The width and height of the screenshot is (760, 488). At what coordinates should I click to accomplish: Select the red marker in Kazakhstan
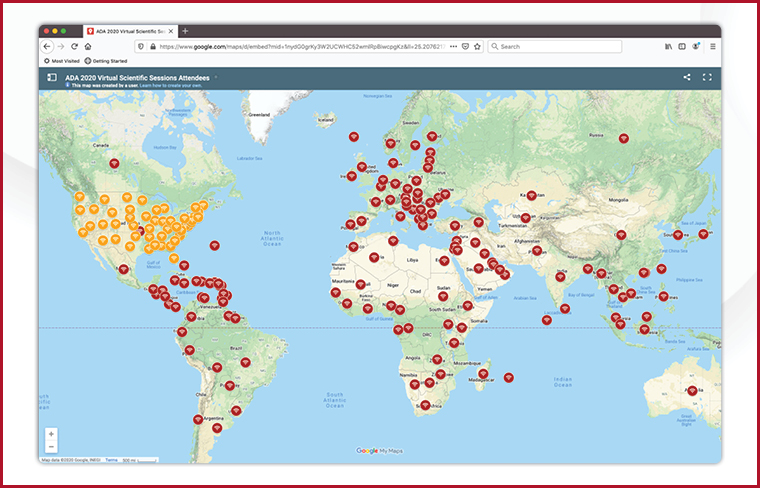pos(531,196)
